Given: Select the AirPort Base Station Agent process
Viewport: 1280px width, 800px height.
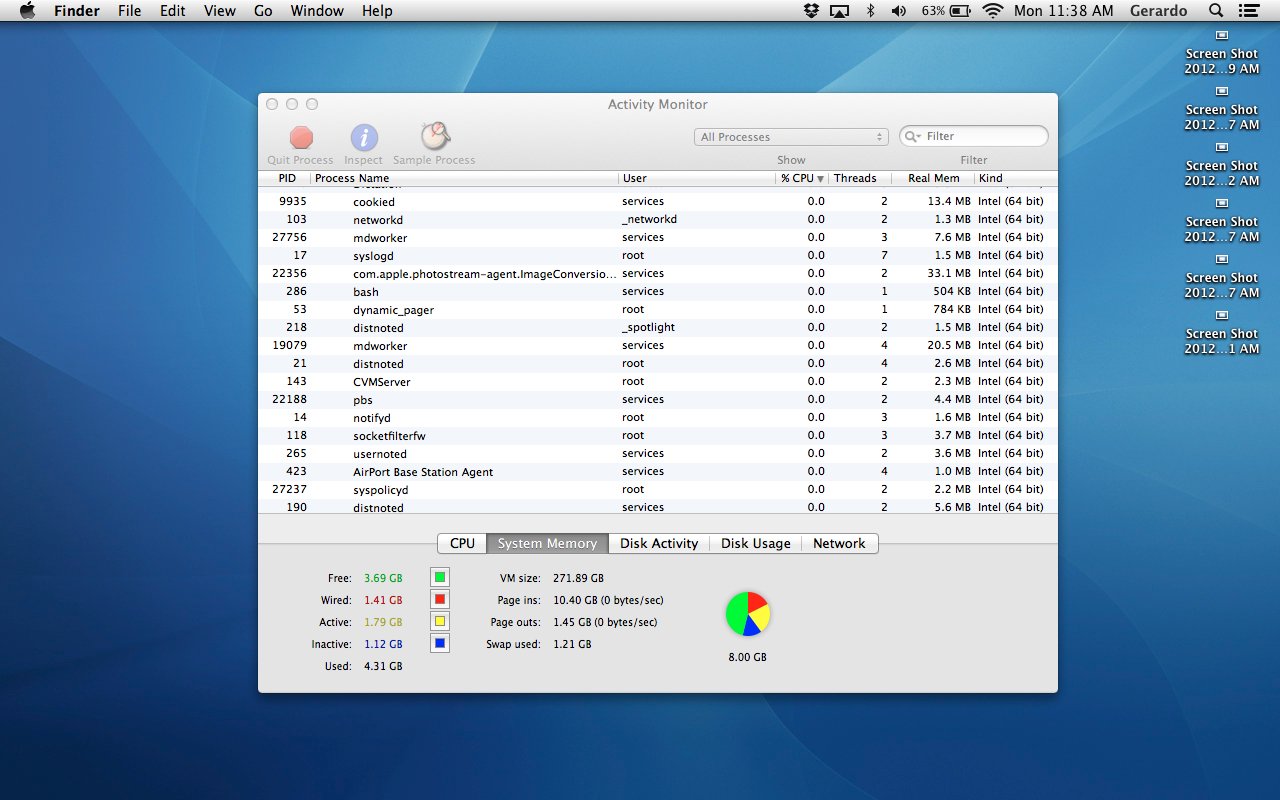Looking at the screenshot, I should [423, 472].
